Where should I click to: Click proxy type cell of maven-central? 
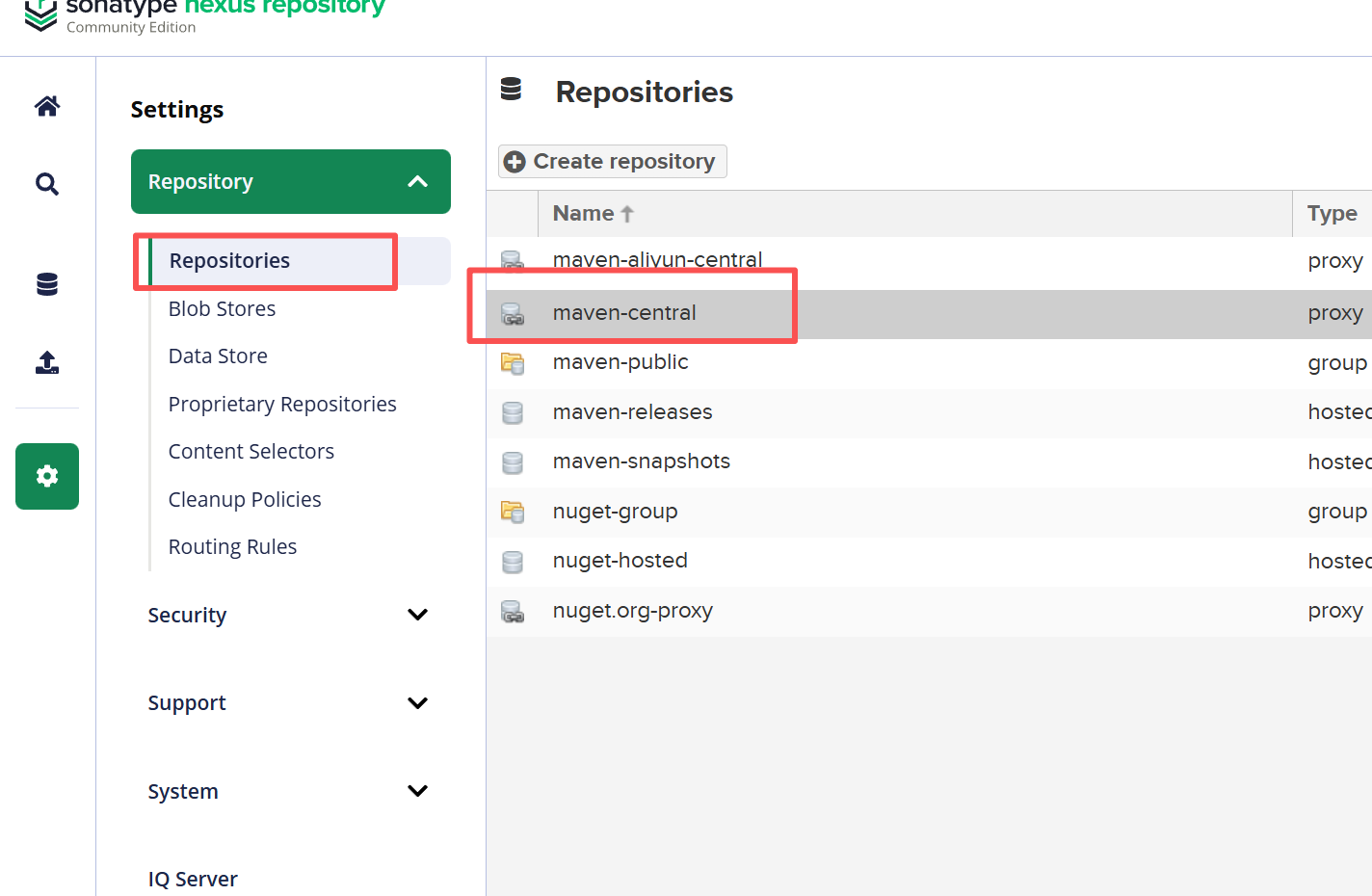1335,314
